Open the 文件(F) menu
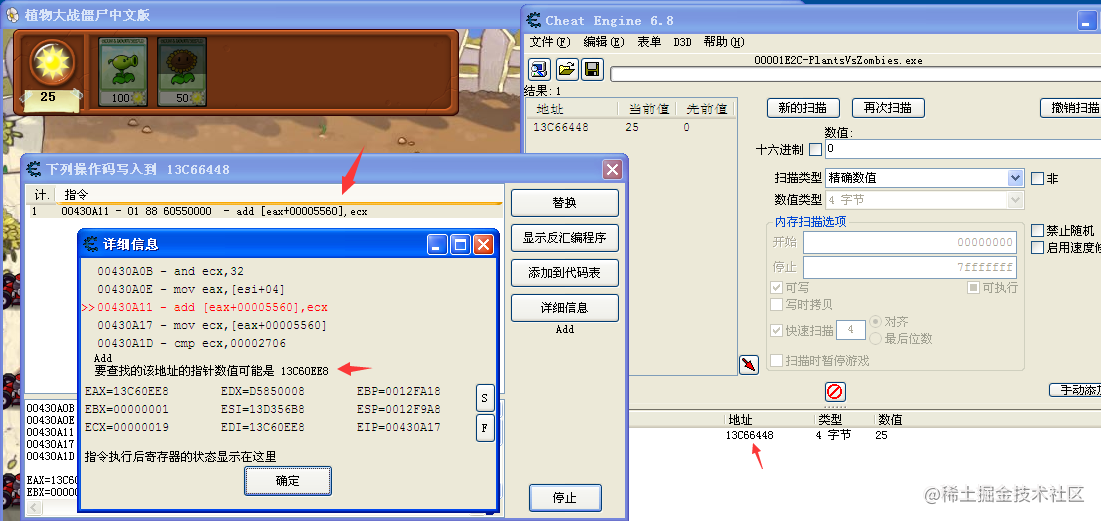Image resolution: width=1101 pixels, height=521 pixels. click(550, 42)
